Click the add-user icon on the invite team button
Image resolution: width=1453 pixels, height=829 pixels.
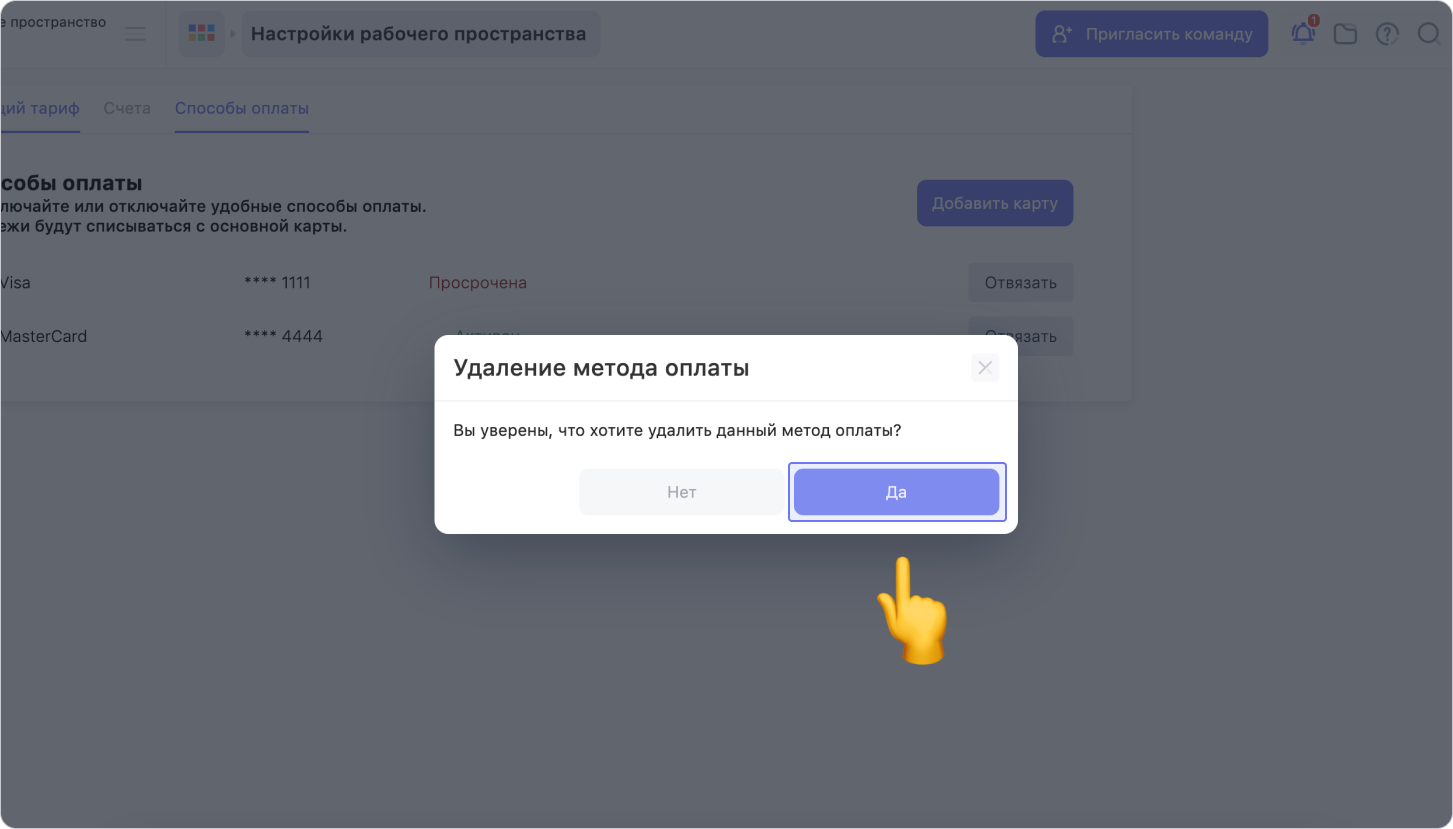(x=1062, y=34)
